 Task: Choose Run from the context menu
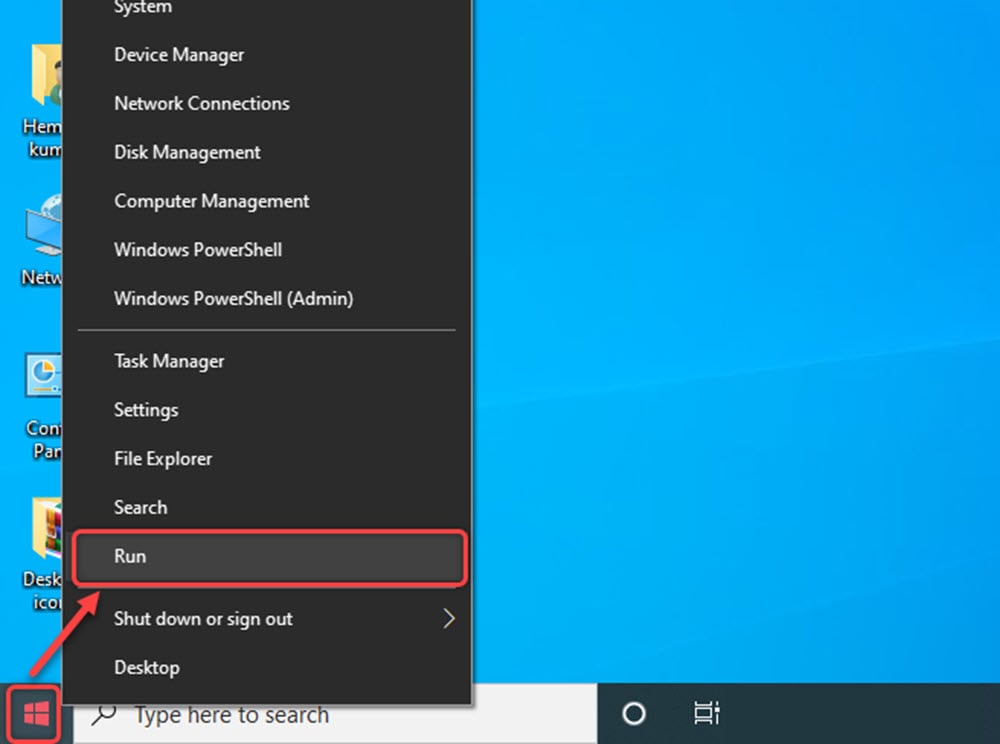[x=269, y=557]
